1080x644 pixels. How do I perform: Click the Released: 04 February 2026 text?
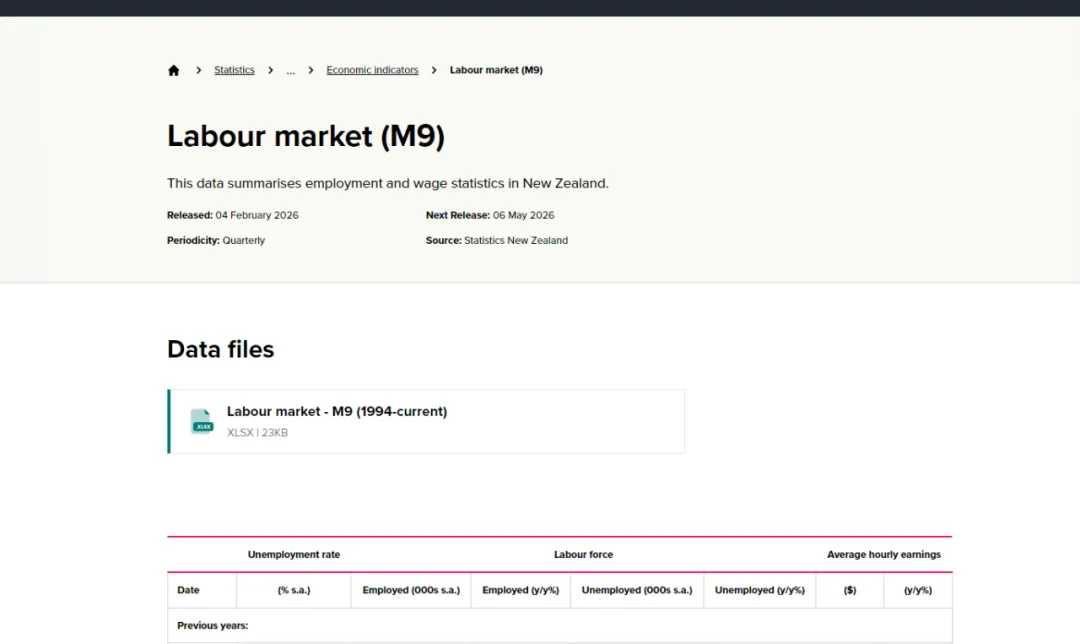tap(233, 215)
